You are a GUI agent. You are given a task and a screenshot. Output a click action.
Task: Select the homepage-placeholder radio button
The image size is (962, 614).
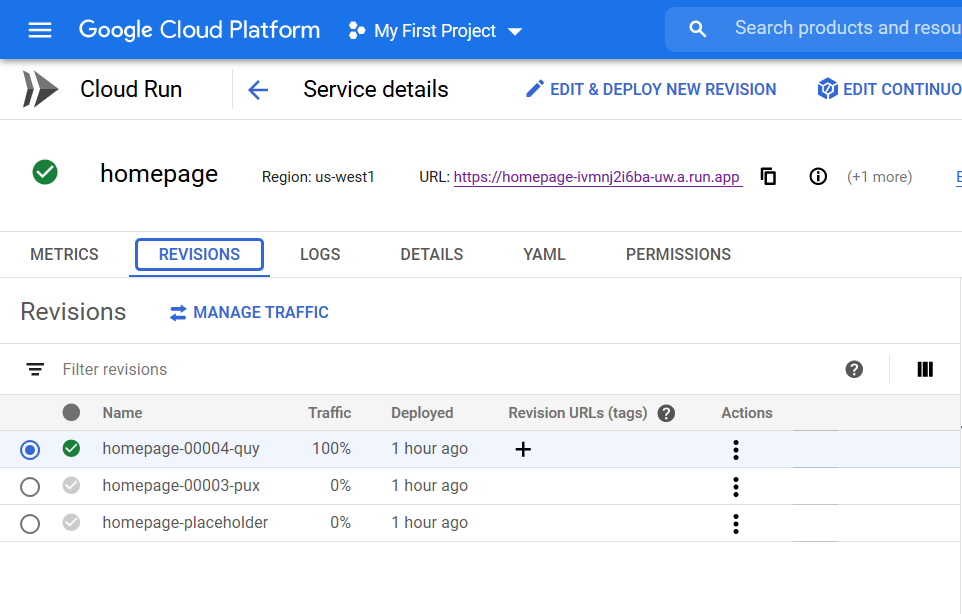point(30,524)
